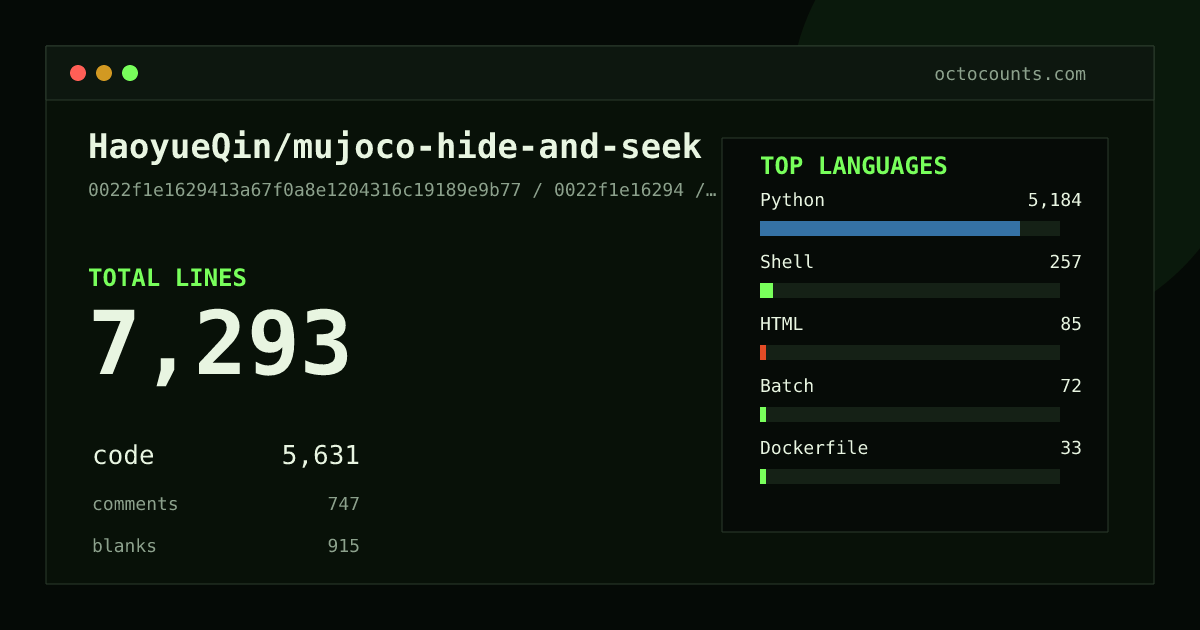Click the blue Python progress bar
The width and height of the screenshot is (1200, 630).
pos(890,228)
